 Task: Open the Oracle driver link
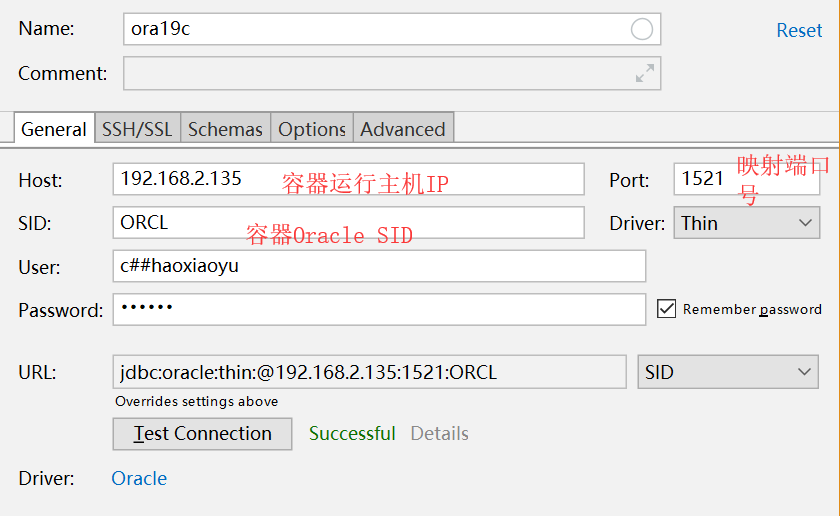tap(139, 478)
